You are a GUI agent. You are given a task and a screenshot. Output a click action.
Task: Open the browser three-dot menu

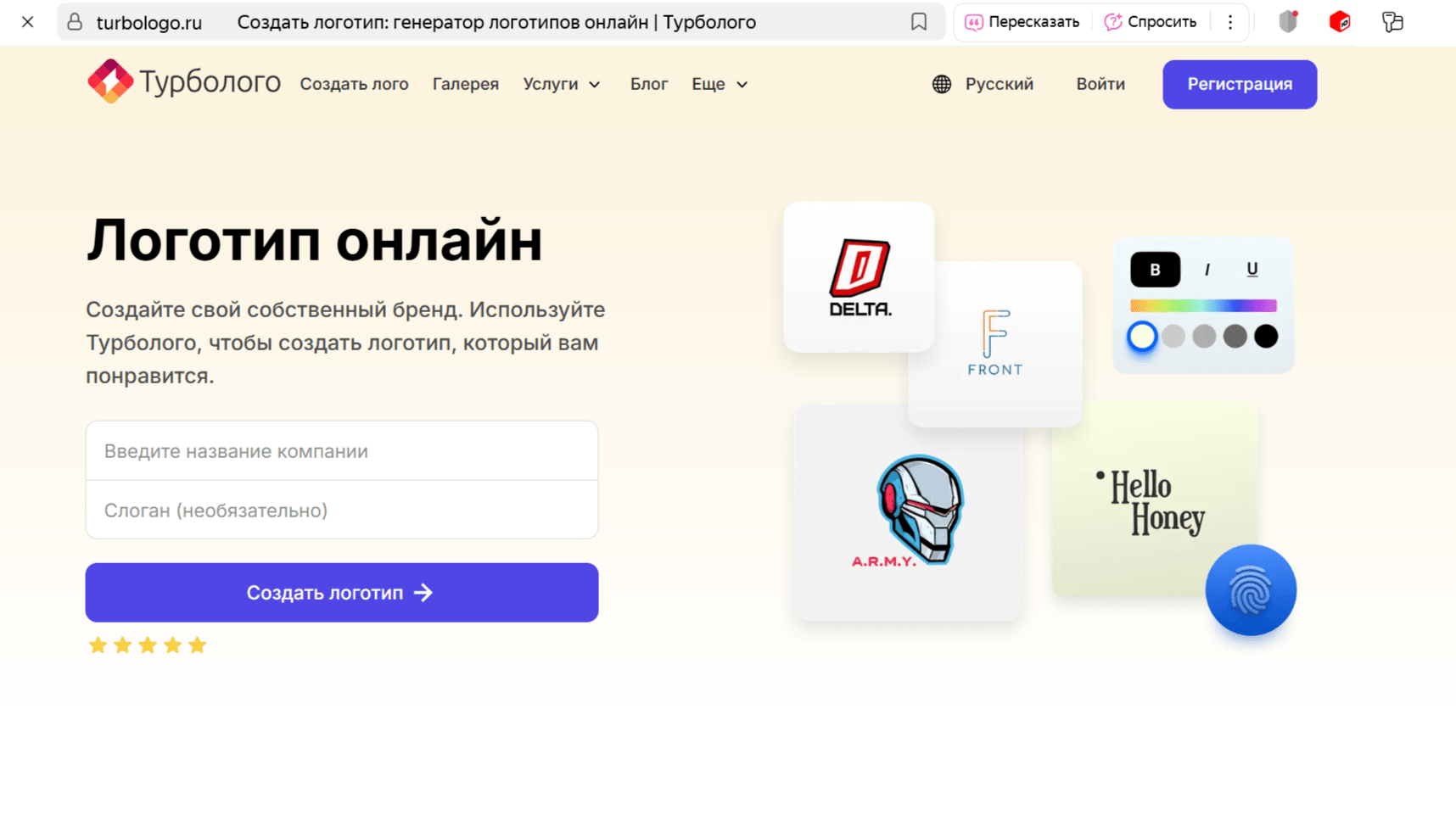1229,22
